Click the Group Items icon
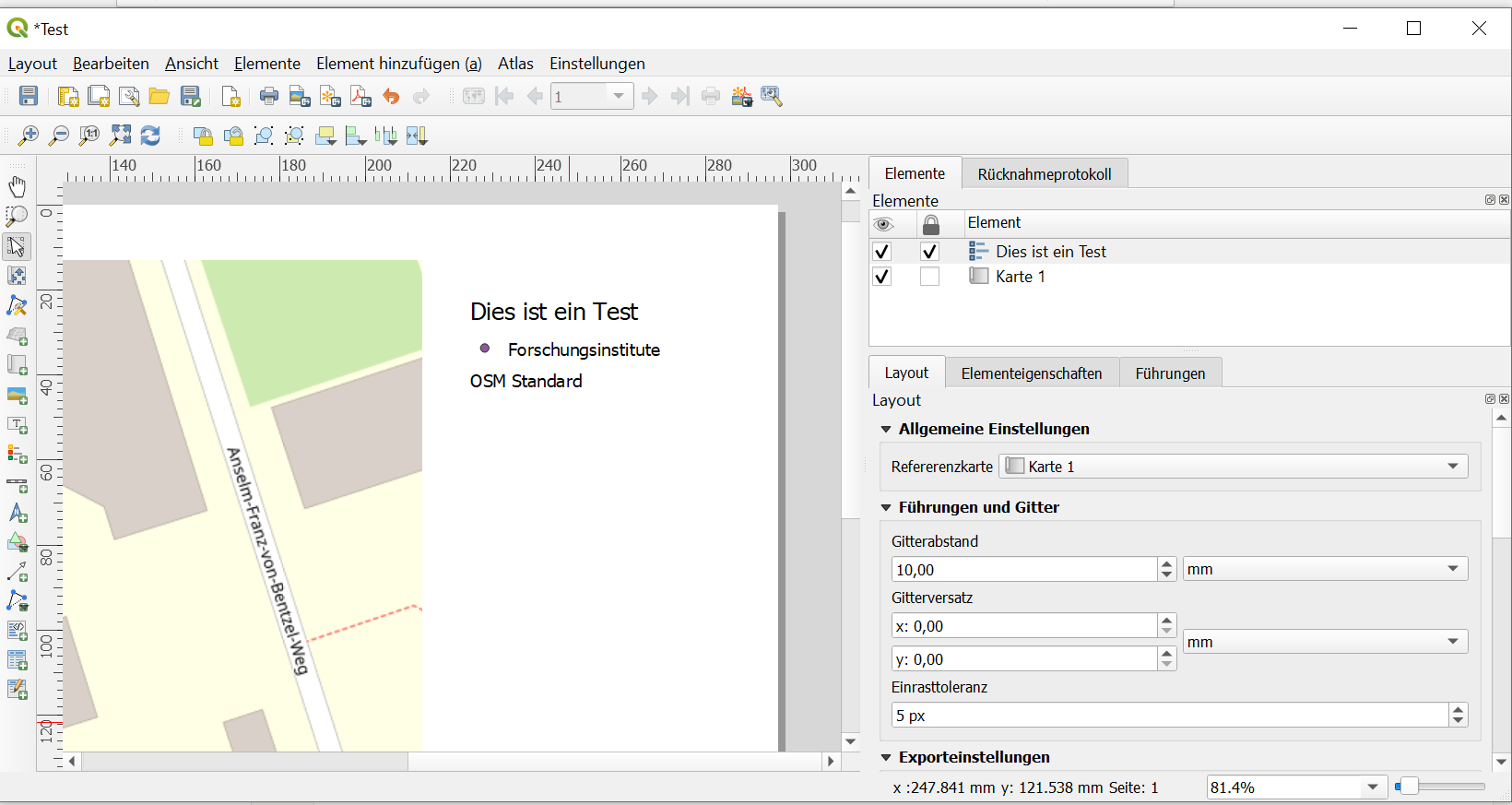1512x805 pixels. 264,136
